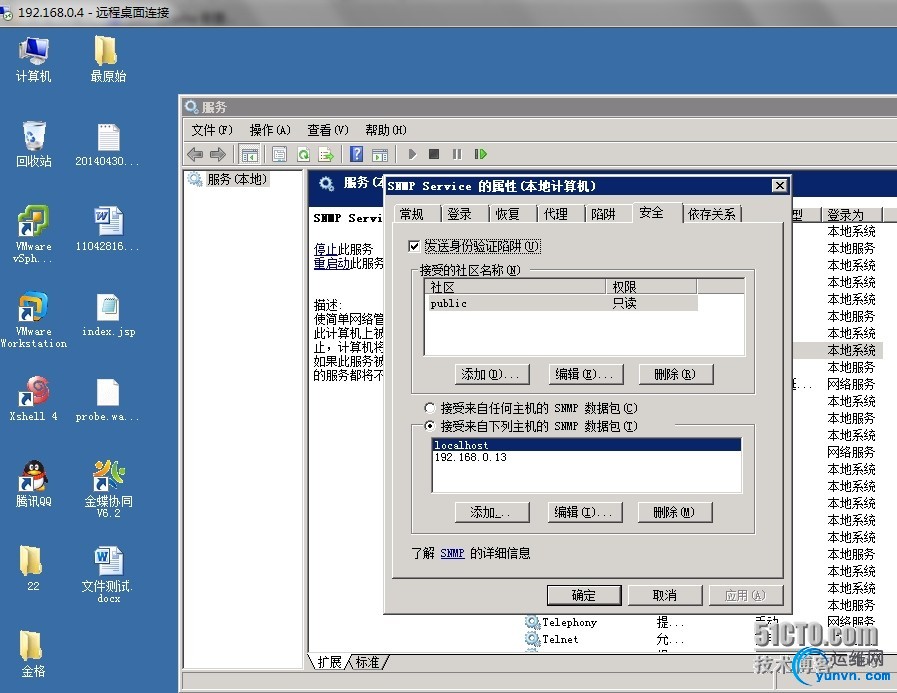Click the 取消 button

[665, 595]
